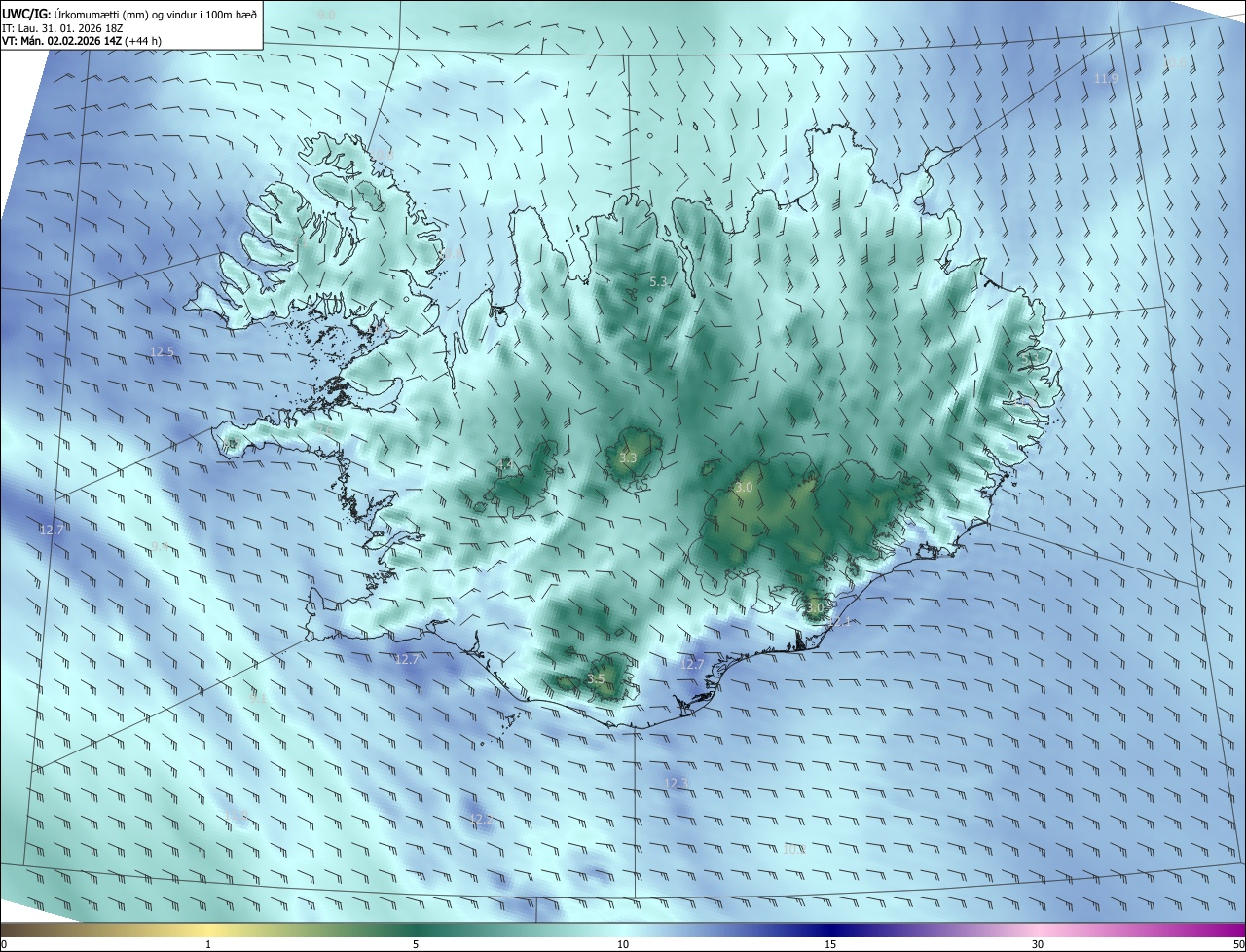This screenshot has width=1246, height=952.
Task: Click the yellow colorbar segment at 1
Action: tap(208, 930)
